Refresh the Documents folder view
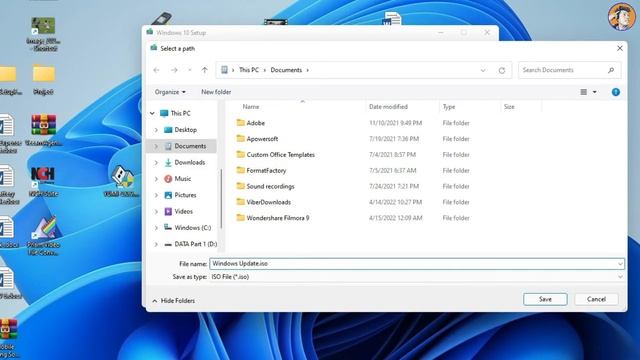The width and height of the screenshot is (640, 360). [x=502, y=70]
